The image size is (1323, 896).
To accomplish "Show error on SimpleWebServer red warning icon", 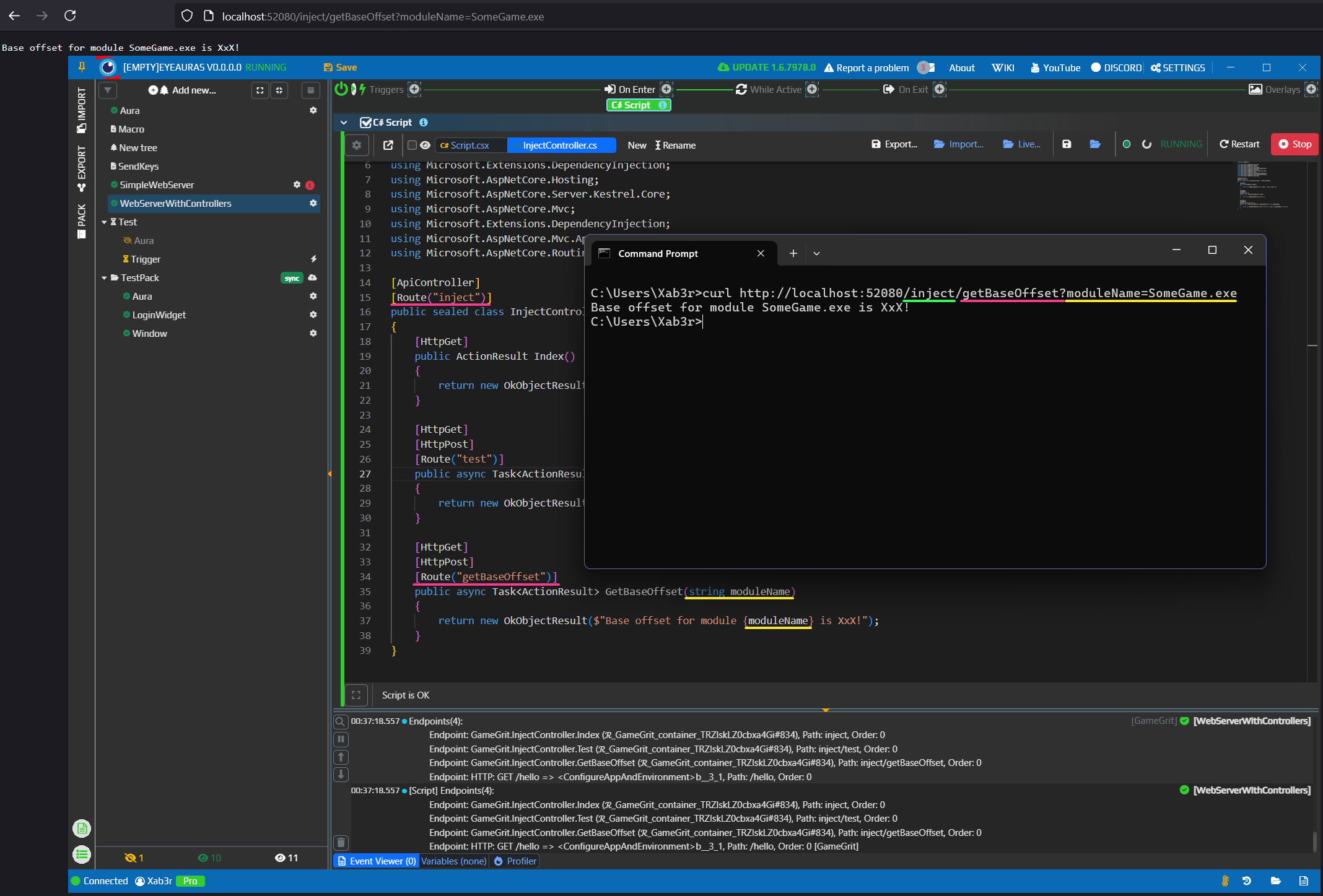I will (310, 185).
